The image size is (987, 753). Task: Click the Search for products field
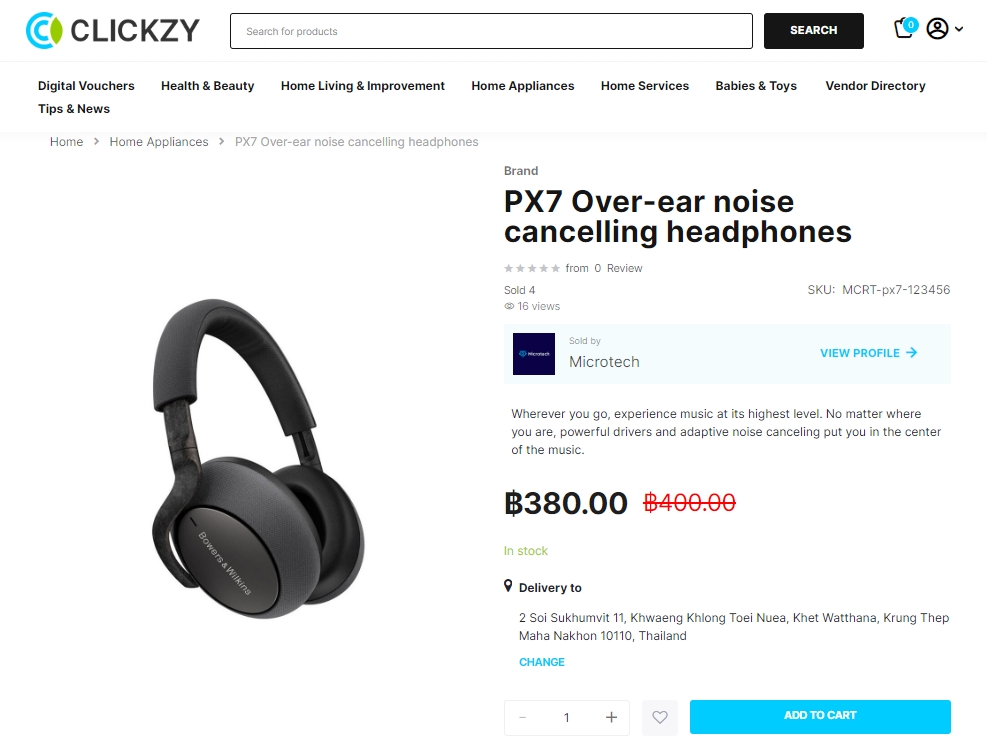tap(491, 31)
